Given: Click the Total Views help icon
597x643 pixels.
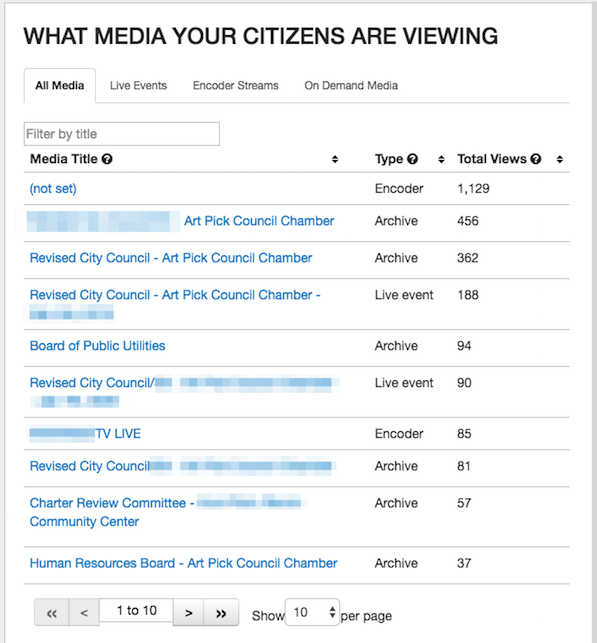Looking at the screenshot, I should click(x=535, y=159).
